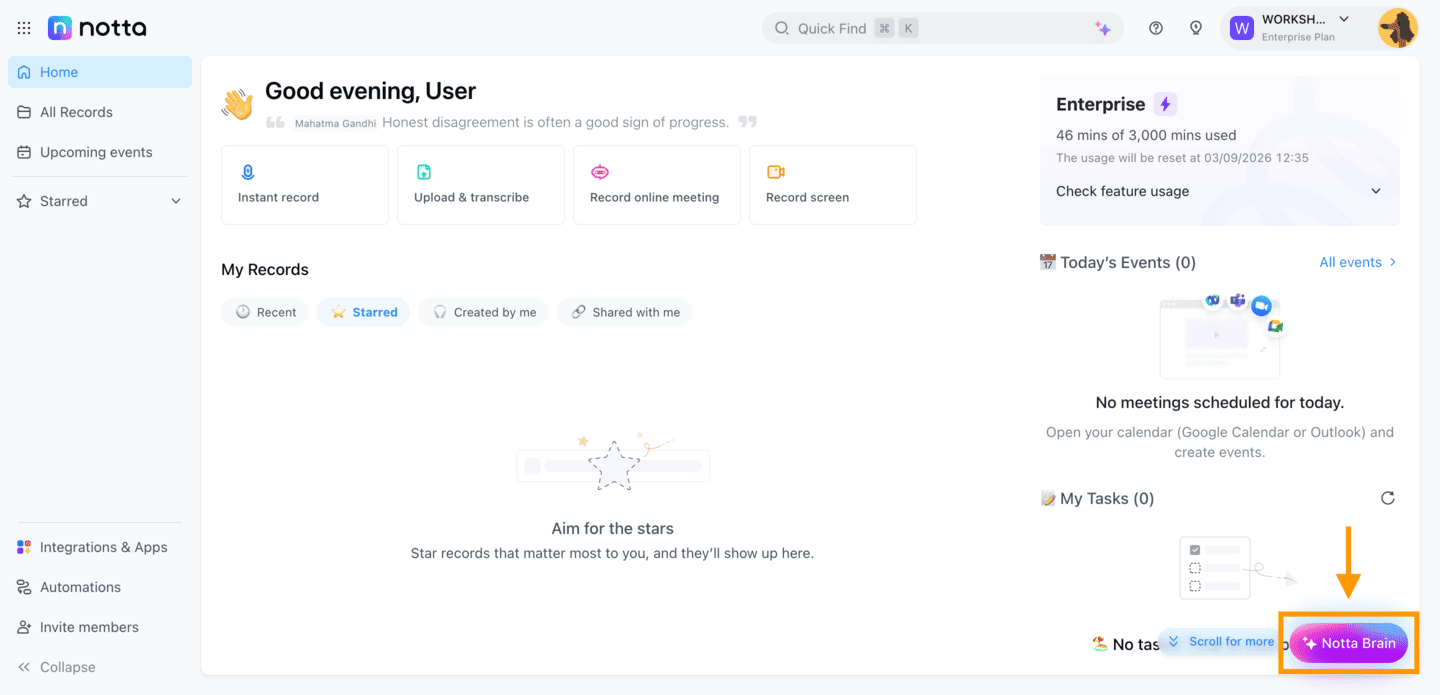Click the help question mark icon
This screenshot has height=695, width=1440.
point(1156,28)
